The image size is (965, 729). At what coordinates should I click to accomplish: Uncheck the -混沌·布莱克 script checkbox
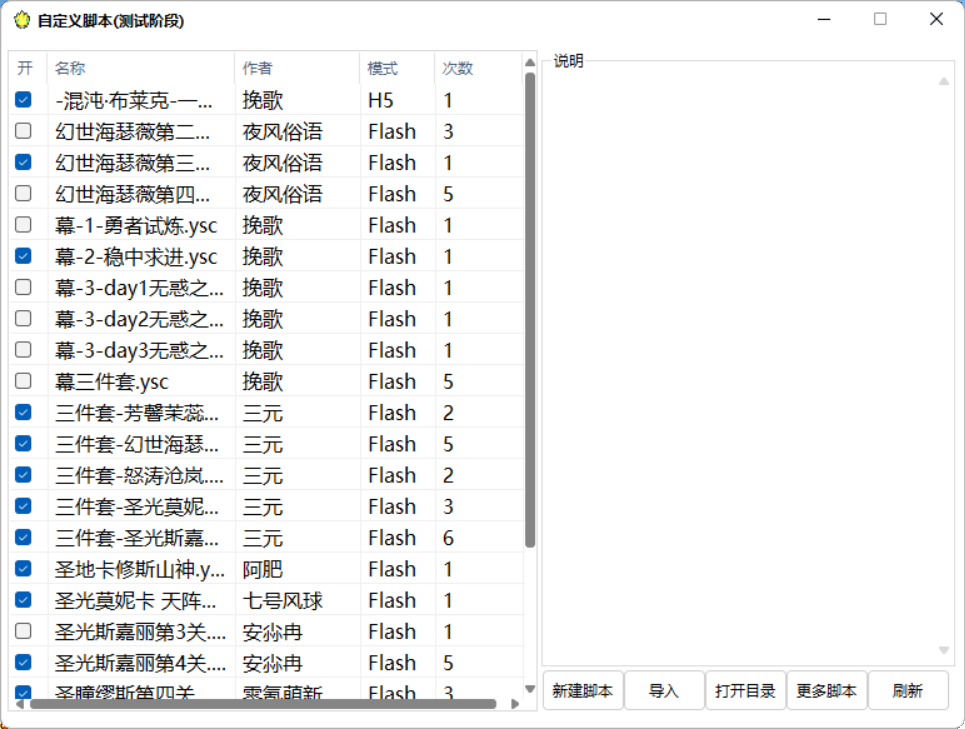23,100
